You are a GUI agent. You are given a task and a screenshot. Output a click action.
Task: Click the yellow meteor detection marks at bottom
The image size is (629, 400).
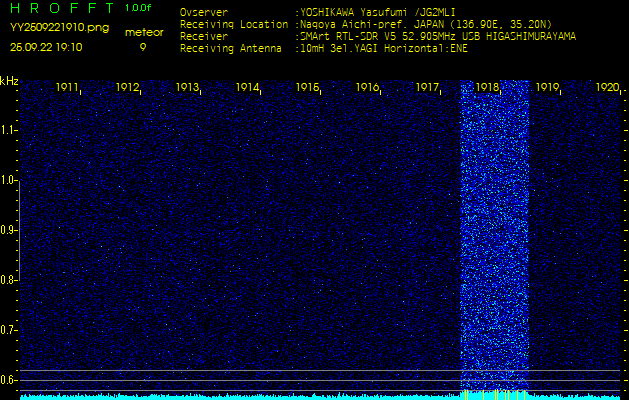point(495,395)
